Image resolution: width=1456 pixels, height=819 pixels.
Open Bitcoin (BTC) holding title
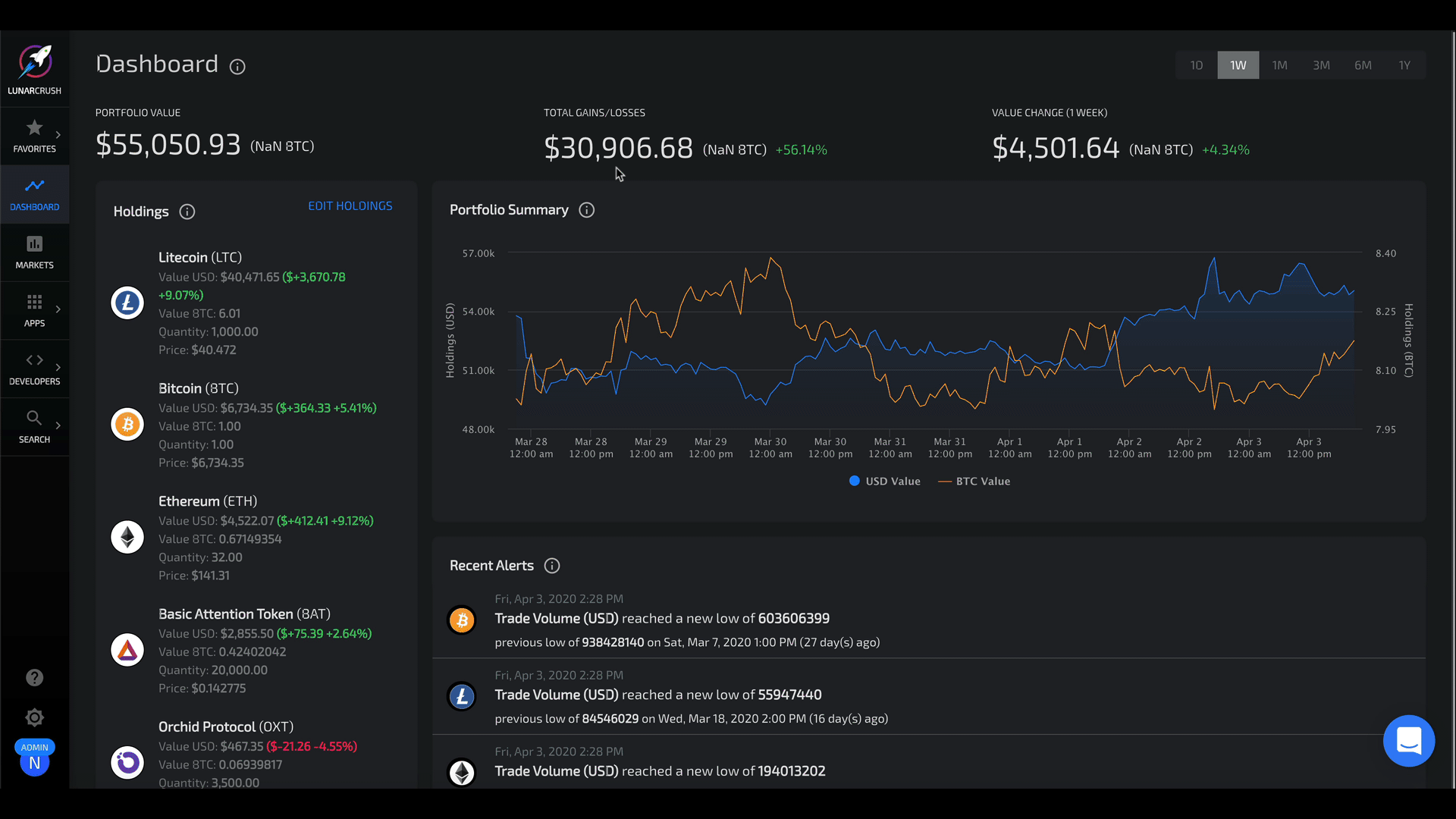tap(199, 388)
